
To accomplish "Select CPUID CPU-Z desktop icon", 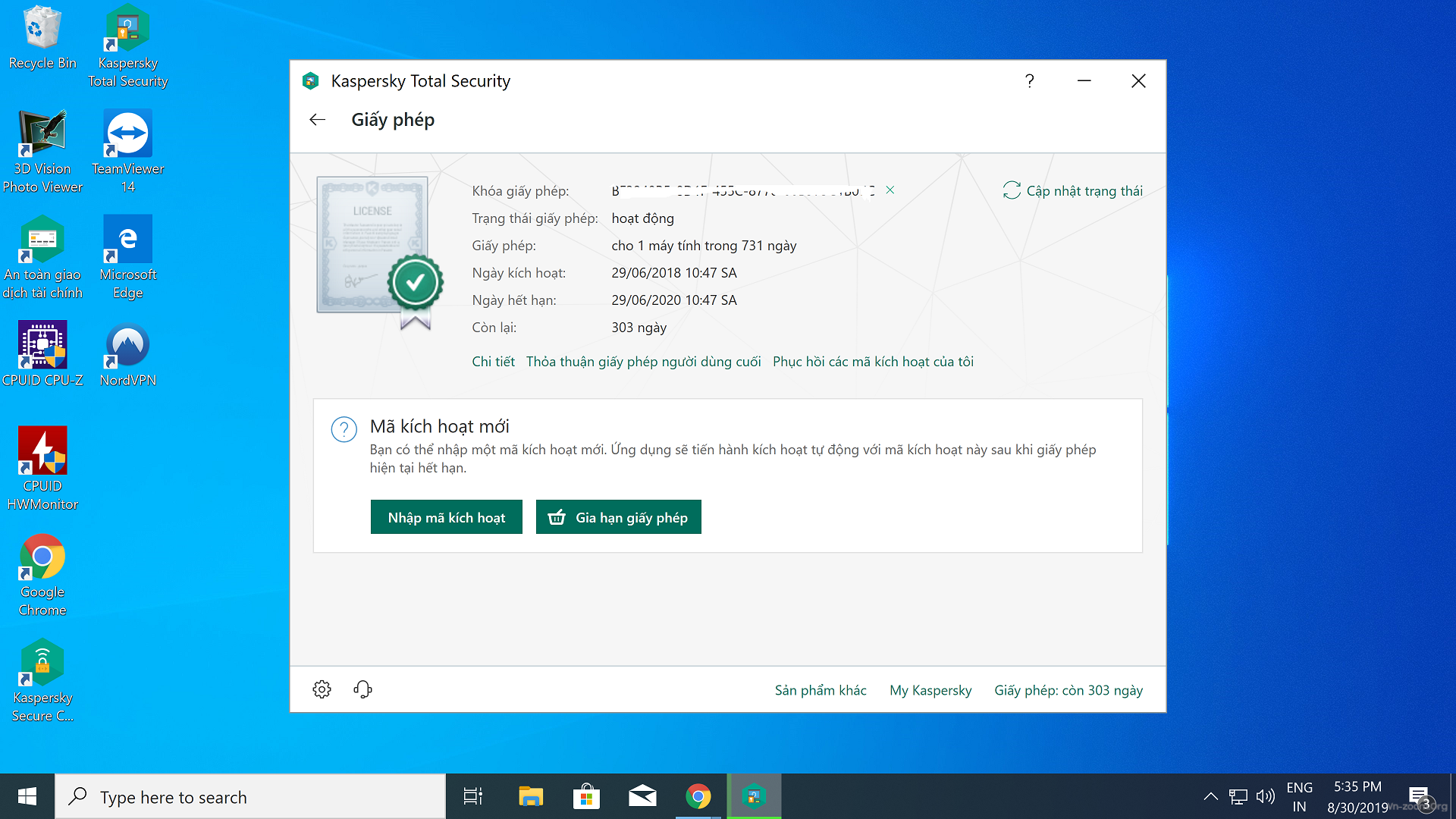I will tap(42, 354).
